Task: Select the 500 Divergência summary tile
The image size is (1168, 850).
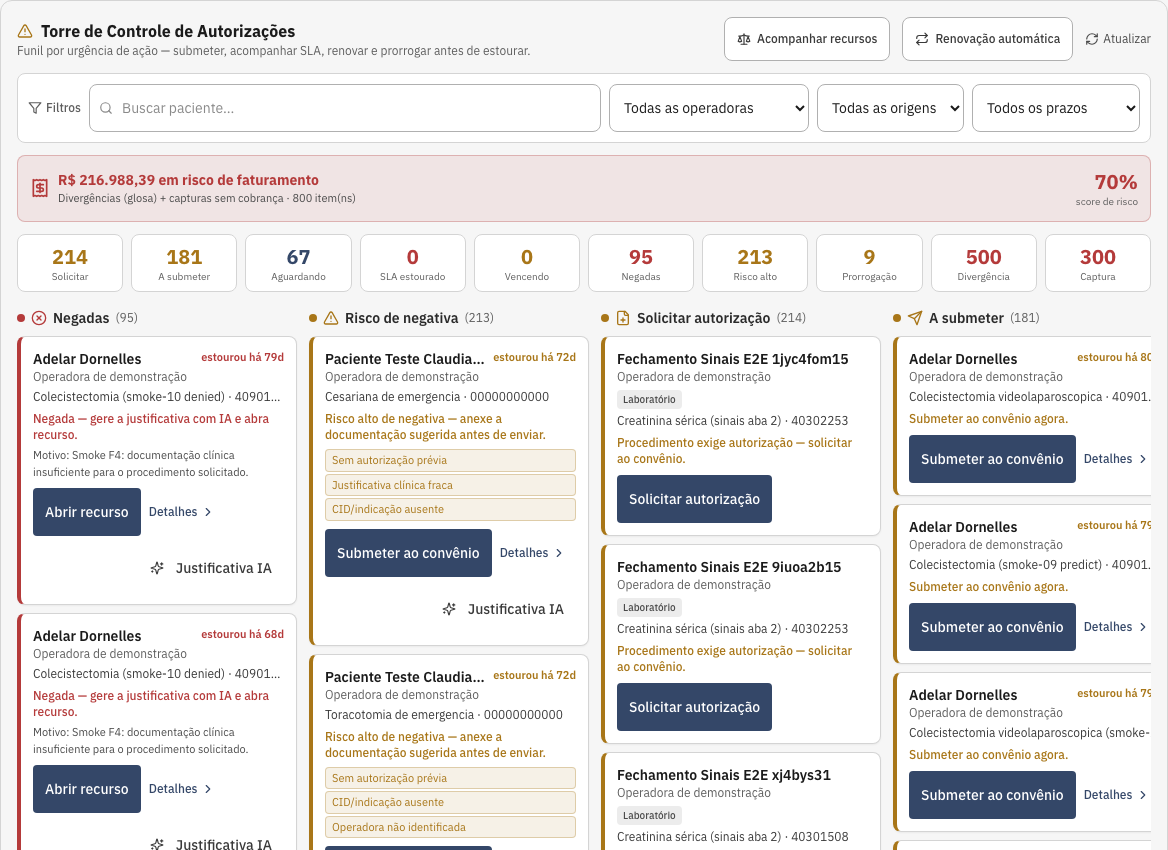Action: coord(983,263)
